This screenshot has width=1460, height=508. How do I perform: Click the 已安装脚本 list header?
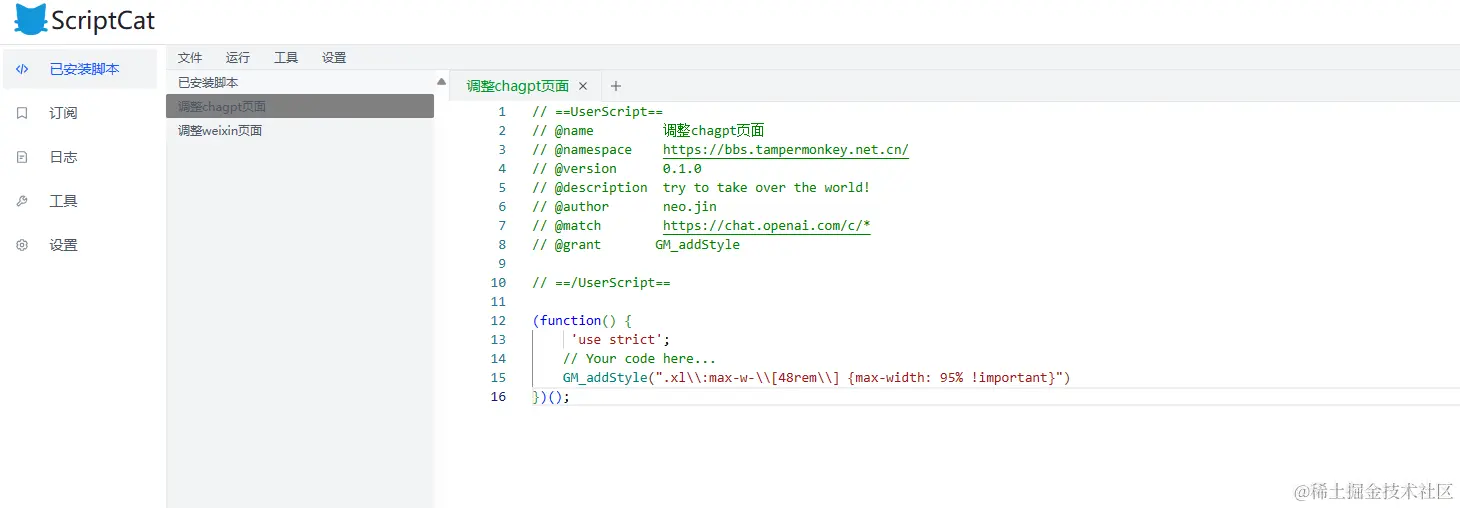208,82
